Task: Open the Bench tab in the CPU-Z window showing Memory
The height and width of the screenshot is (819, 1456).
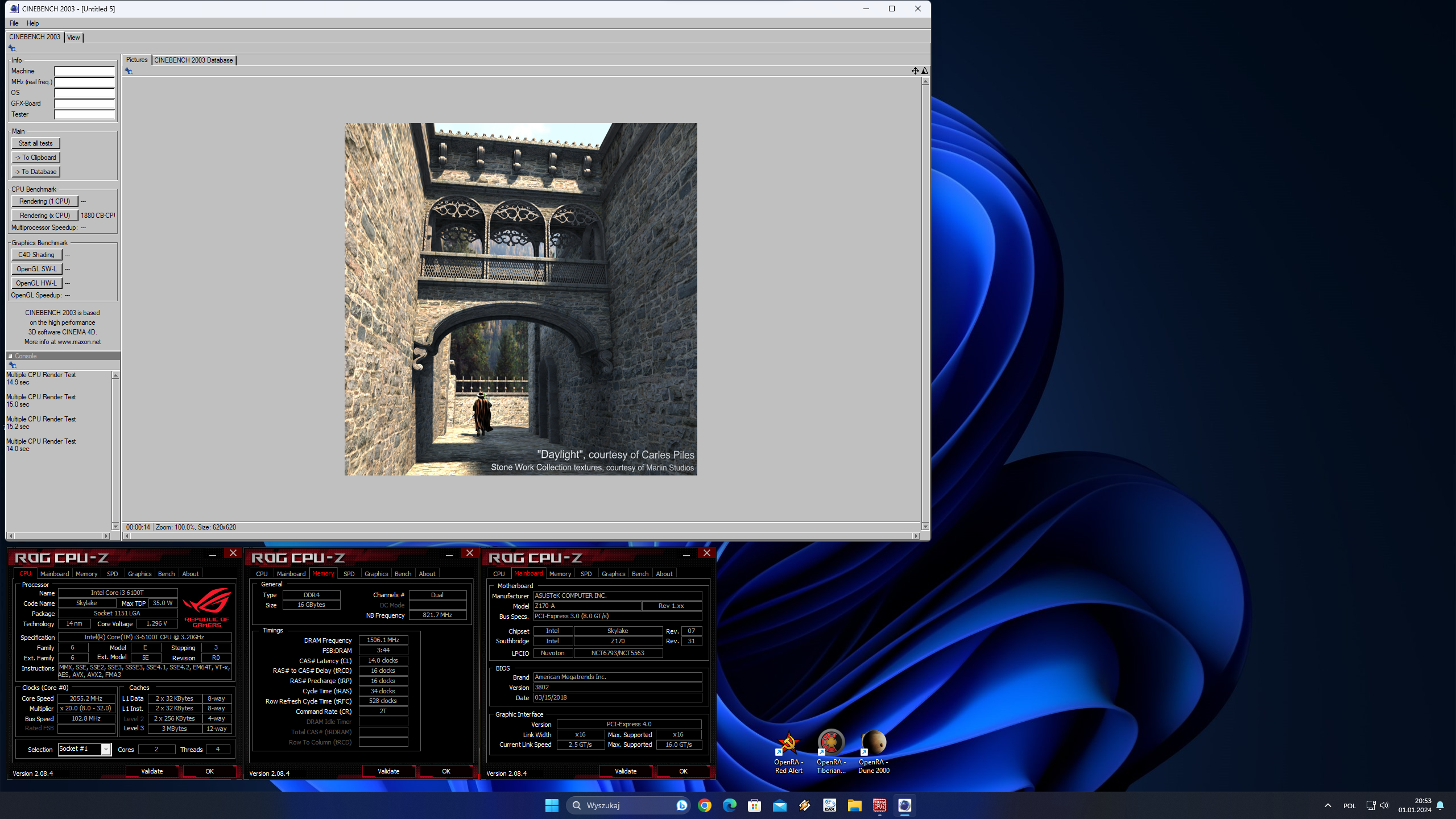Action: point(403,574)
